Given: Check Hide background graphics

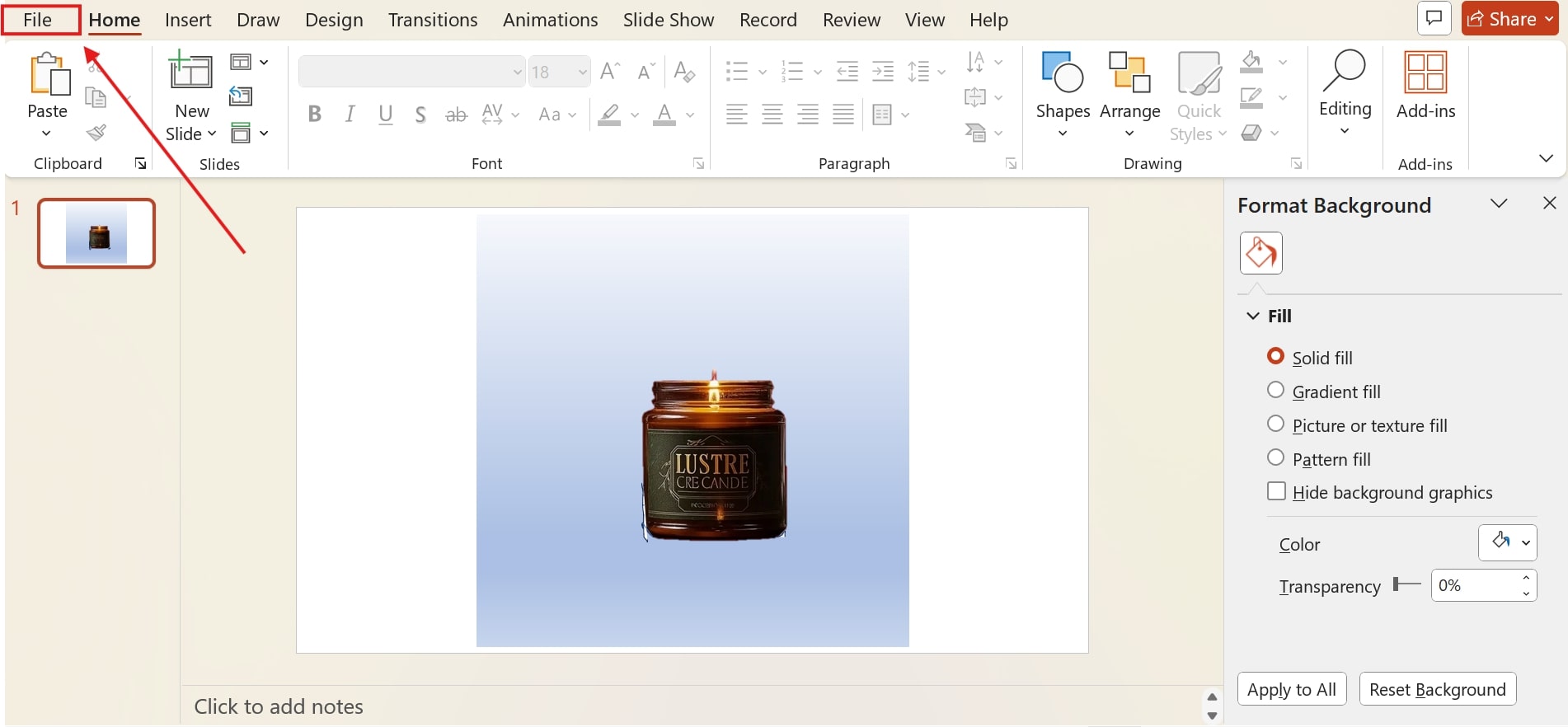Looking at the screenshot, I should 1276,491.
